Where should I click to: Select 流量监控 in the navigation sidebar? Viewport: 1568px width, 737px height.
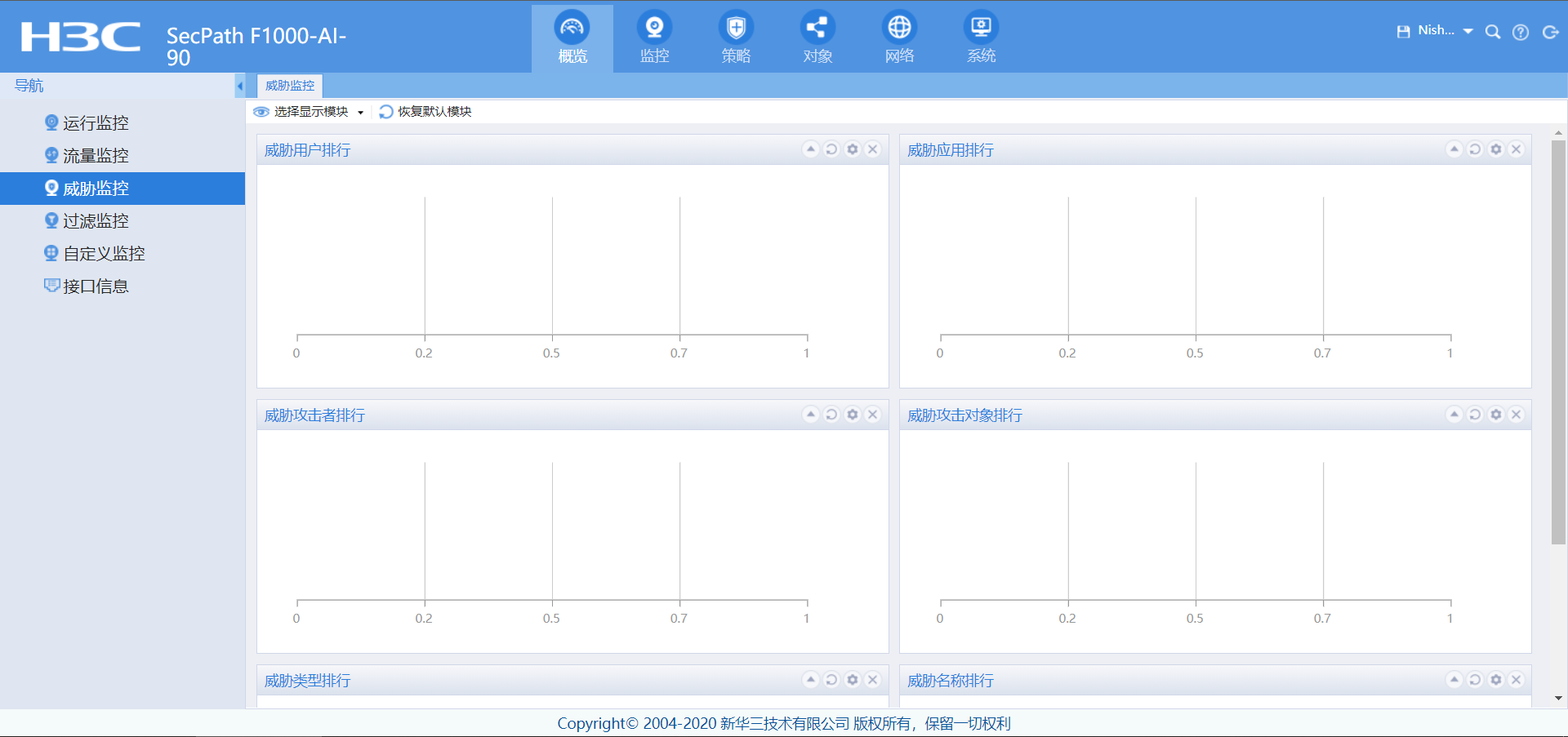96,156
